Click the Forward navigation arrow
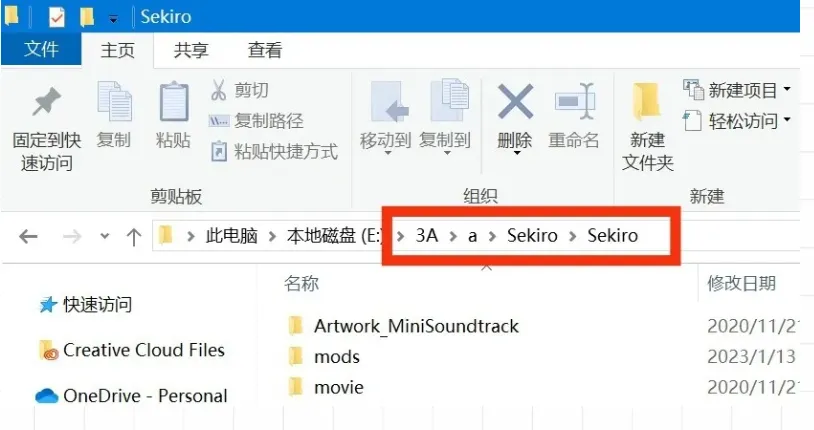The image size is (814, 430). pos(72,237)
